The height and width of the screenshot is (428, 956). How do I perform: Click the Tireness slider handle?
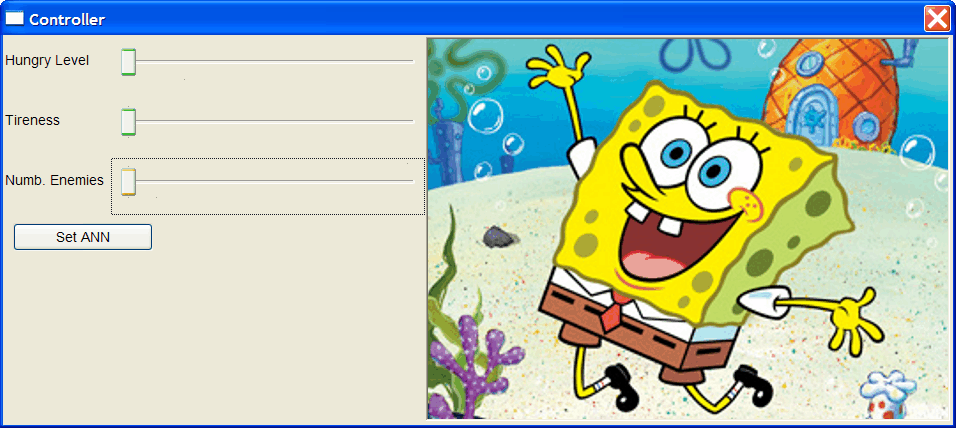point(128,121)
